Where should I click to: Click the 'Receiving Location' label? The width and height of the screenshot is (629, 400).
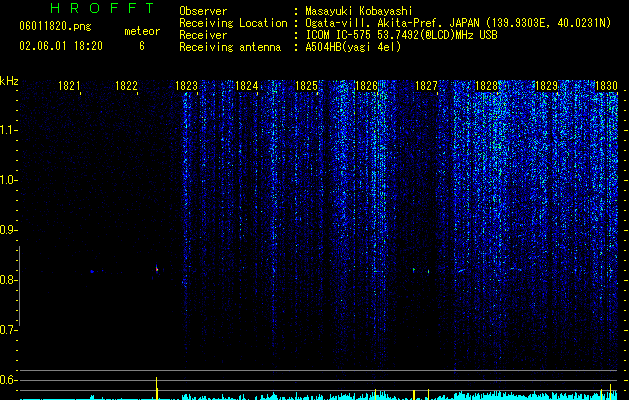click(x=233, y=23)
